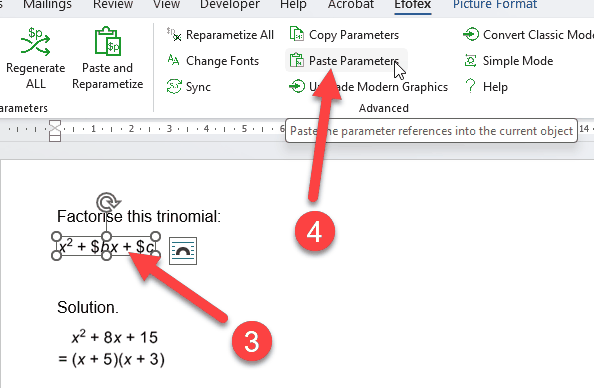
Task: Click the Sync label text
Action: tap(198, 87)
